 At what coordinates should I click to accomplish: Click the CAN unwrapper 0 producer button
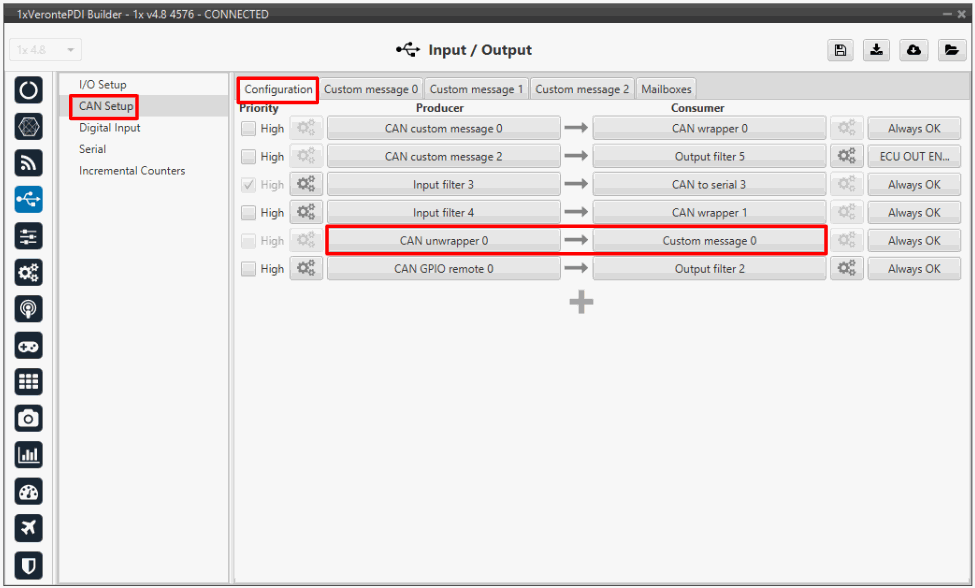(x=443, y=241)
